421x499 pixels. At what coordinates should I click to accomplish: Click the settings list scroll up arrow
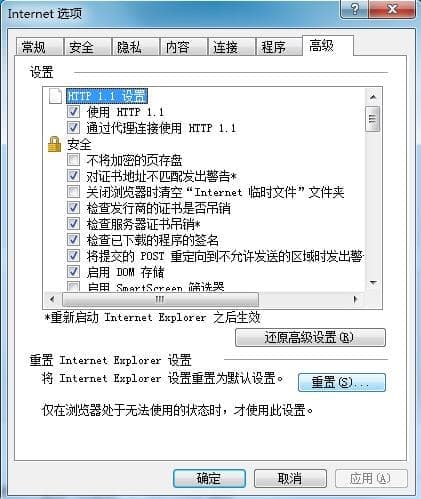(x=373, y=97)
